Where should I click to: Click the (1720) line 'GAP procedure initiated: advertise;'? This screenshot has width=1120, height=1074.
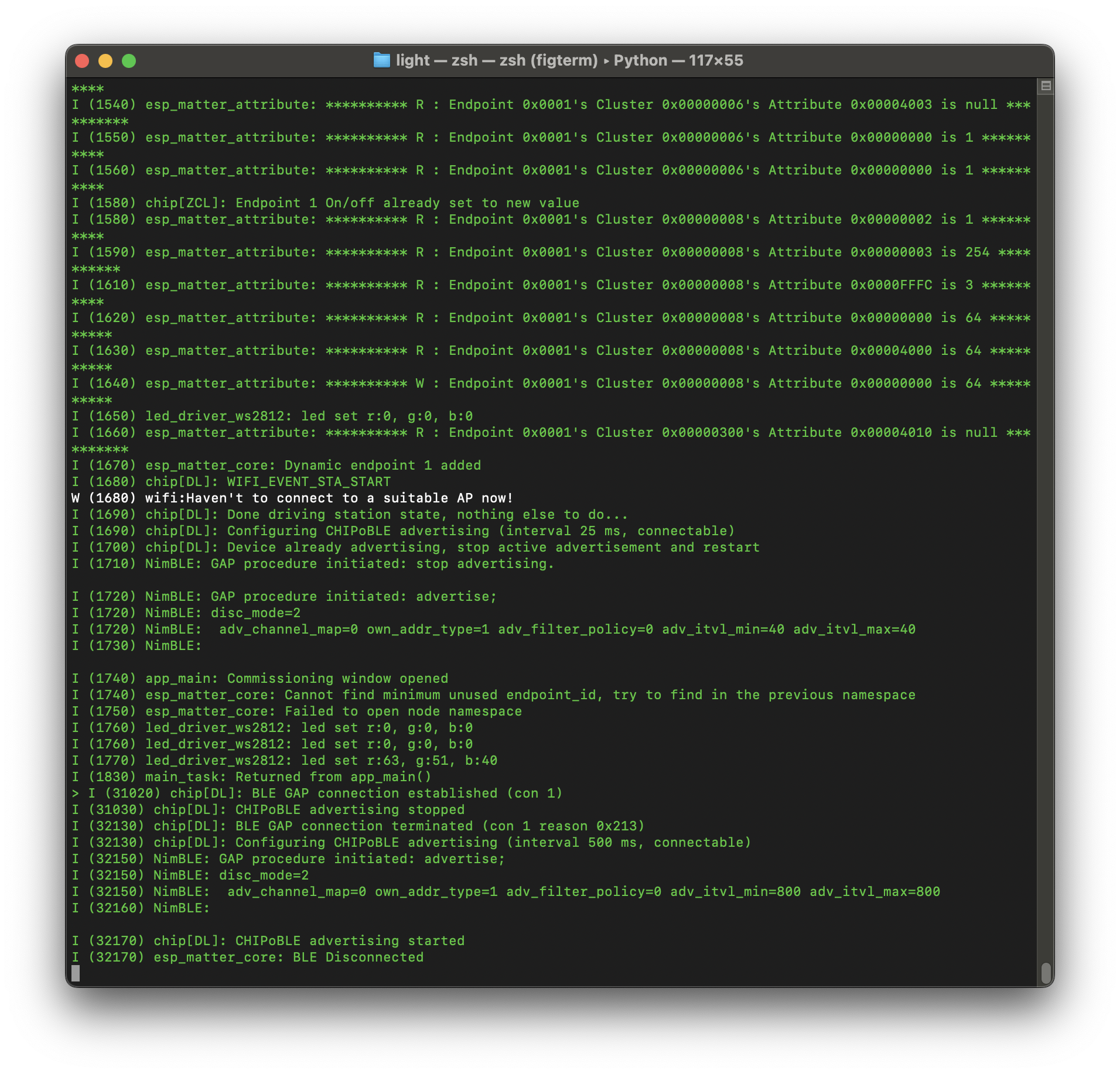(x=284, y=596)
